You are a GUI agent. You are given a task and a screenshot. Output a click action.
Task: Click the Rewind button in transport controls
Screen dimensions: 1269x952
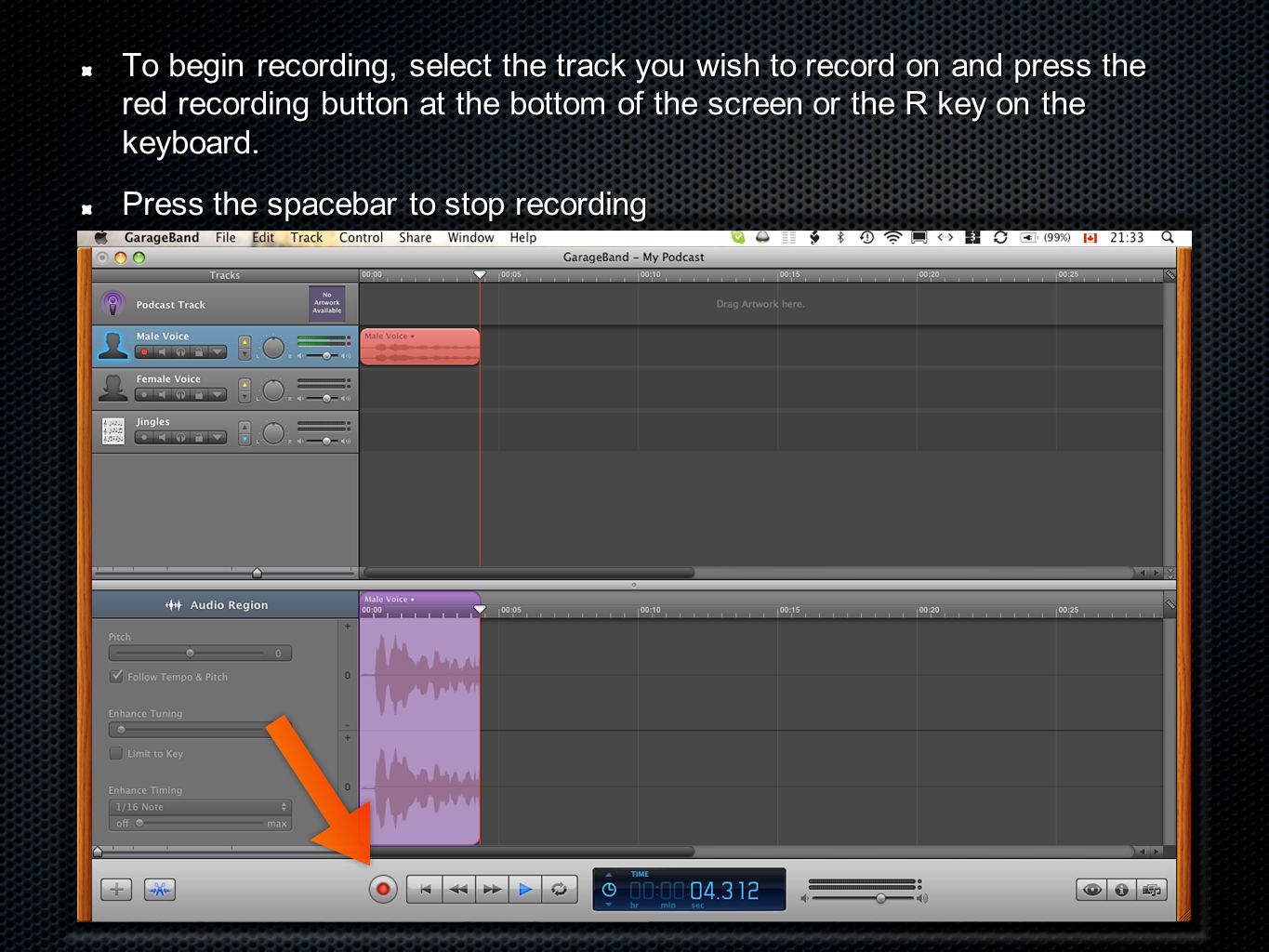458,890
